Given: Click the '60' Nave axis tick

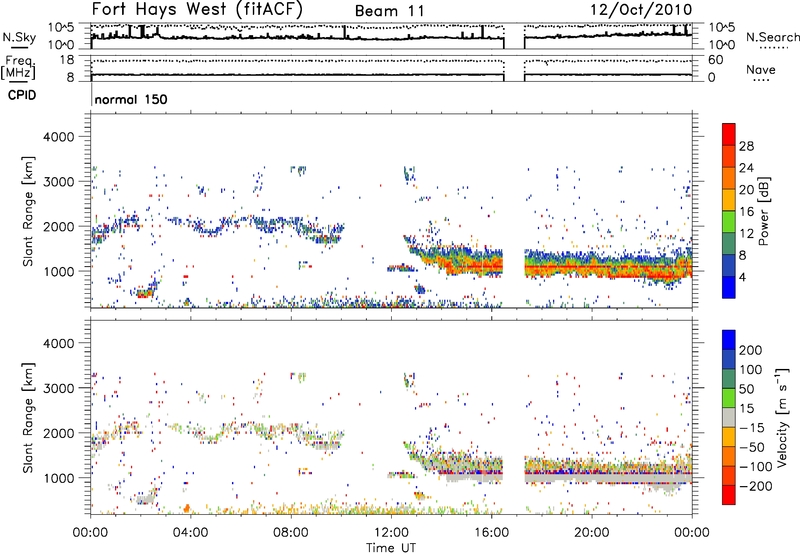Looking at the screenshot, I should (715, 60).
